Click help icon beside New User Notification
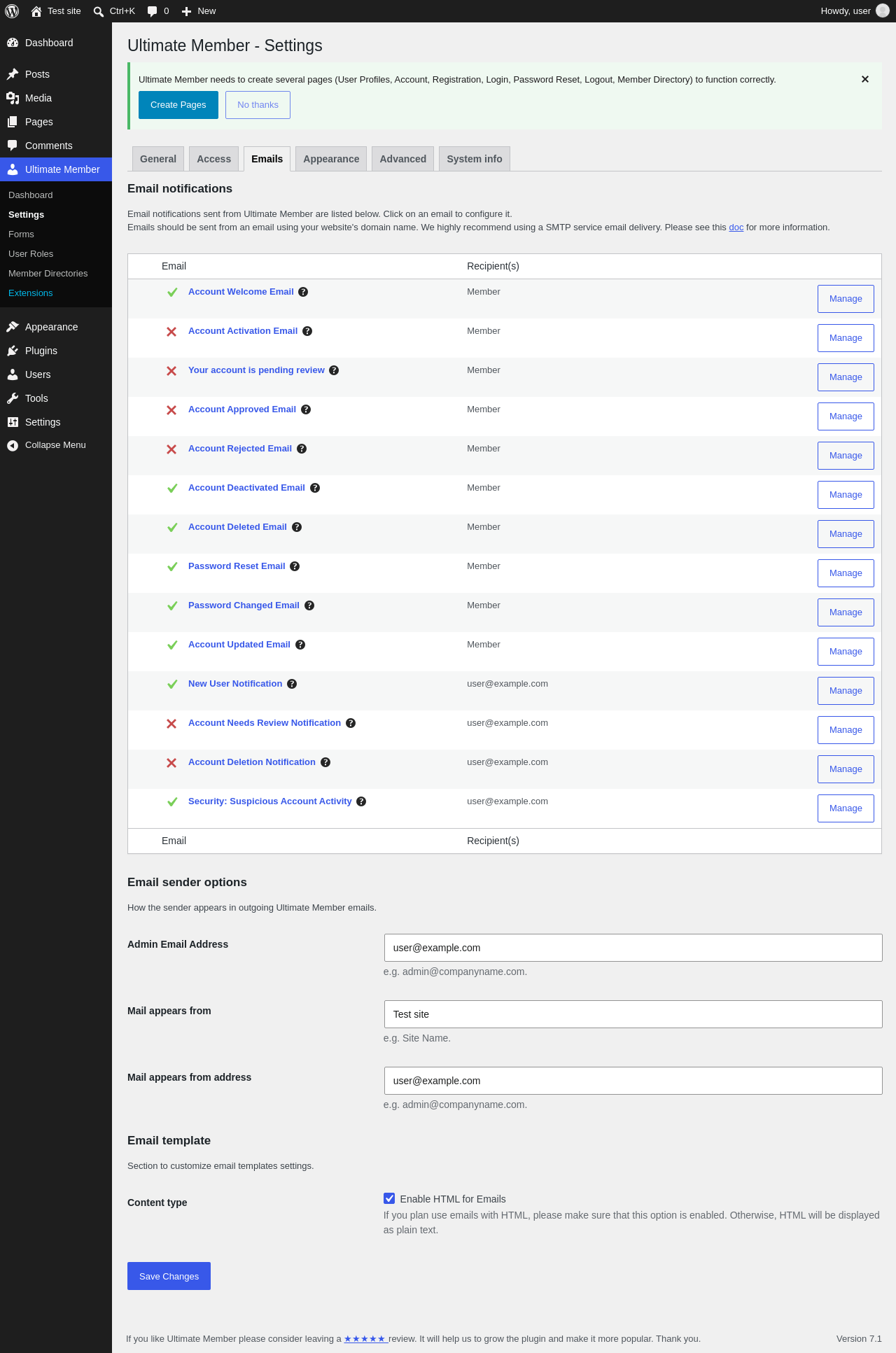Viewport: 896px width, 1353px height. click(292, 684)
